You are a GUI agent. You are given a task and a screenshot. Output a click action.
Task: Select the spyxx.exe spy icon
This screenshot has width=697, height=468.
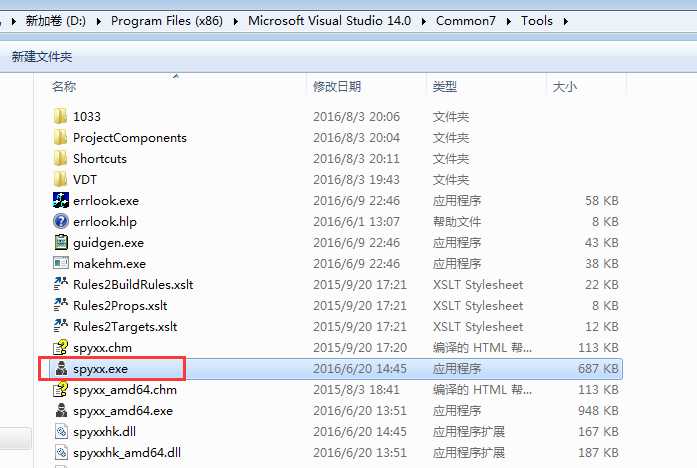coord(61,368)
